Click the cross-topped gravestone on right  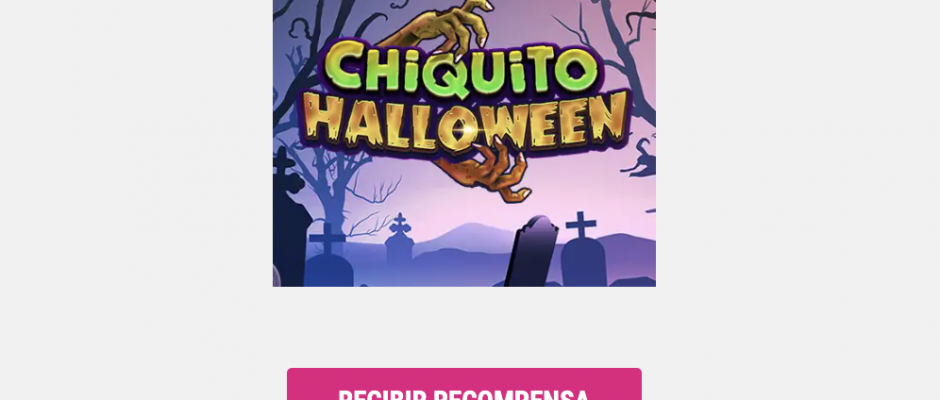pos(583,248)
